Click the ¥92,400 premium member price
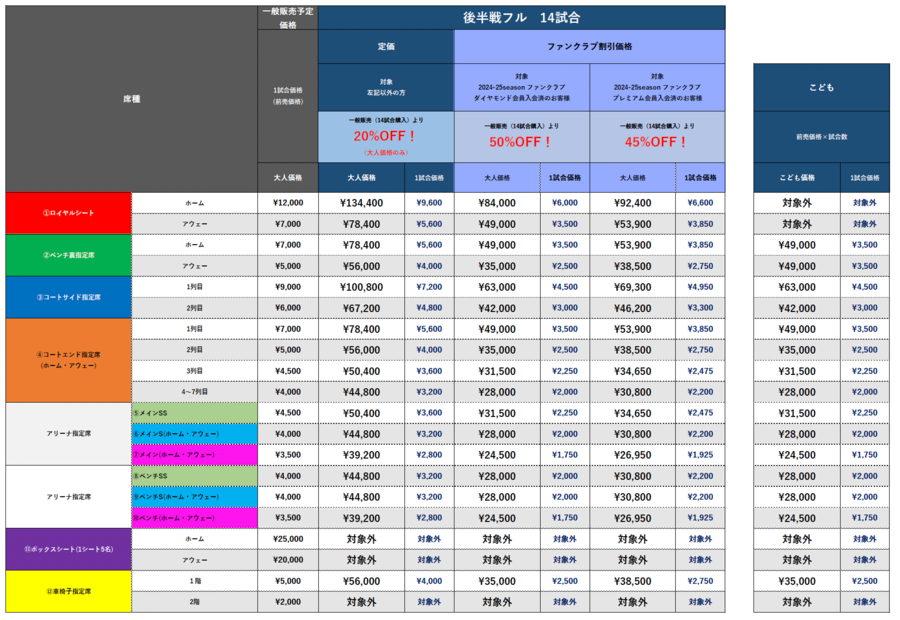 [632, 202]
